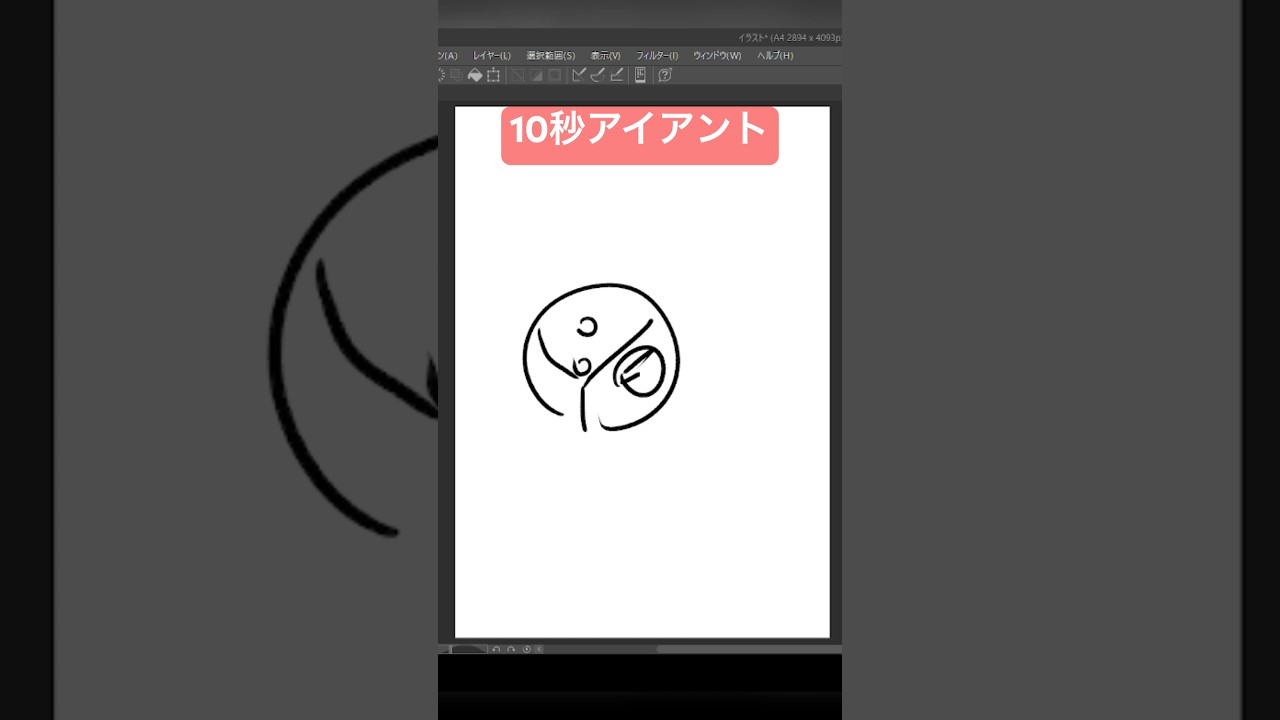Open the 表示(V) menu
Image resolution: width=1280 pixels, height=720 pixels.
(605, 55)
